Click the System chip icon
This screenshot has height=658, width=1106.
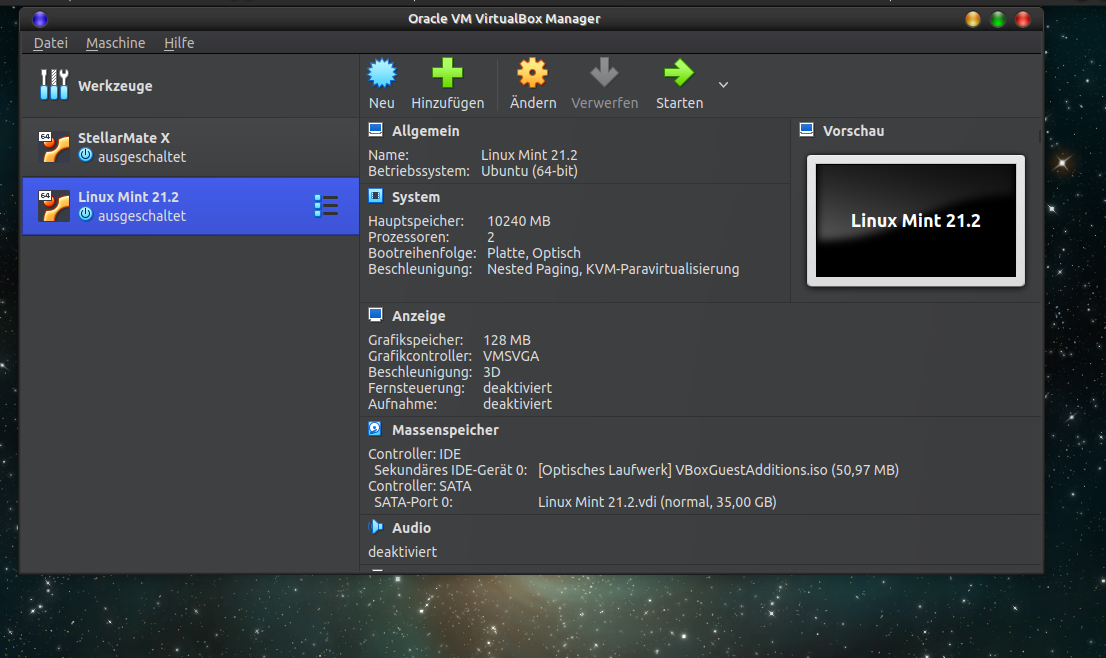coord(375,196)
